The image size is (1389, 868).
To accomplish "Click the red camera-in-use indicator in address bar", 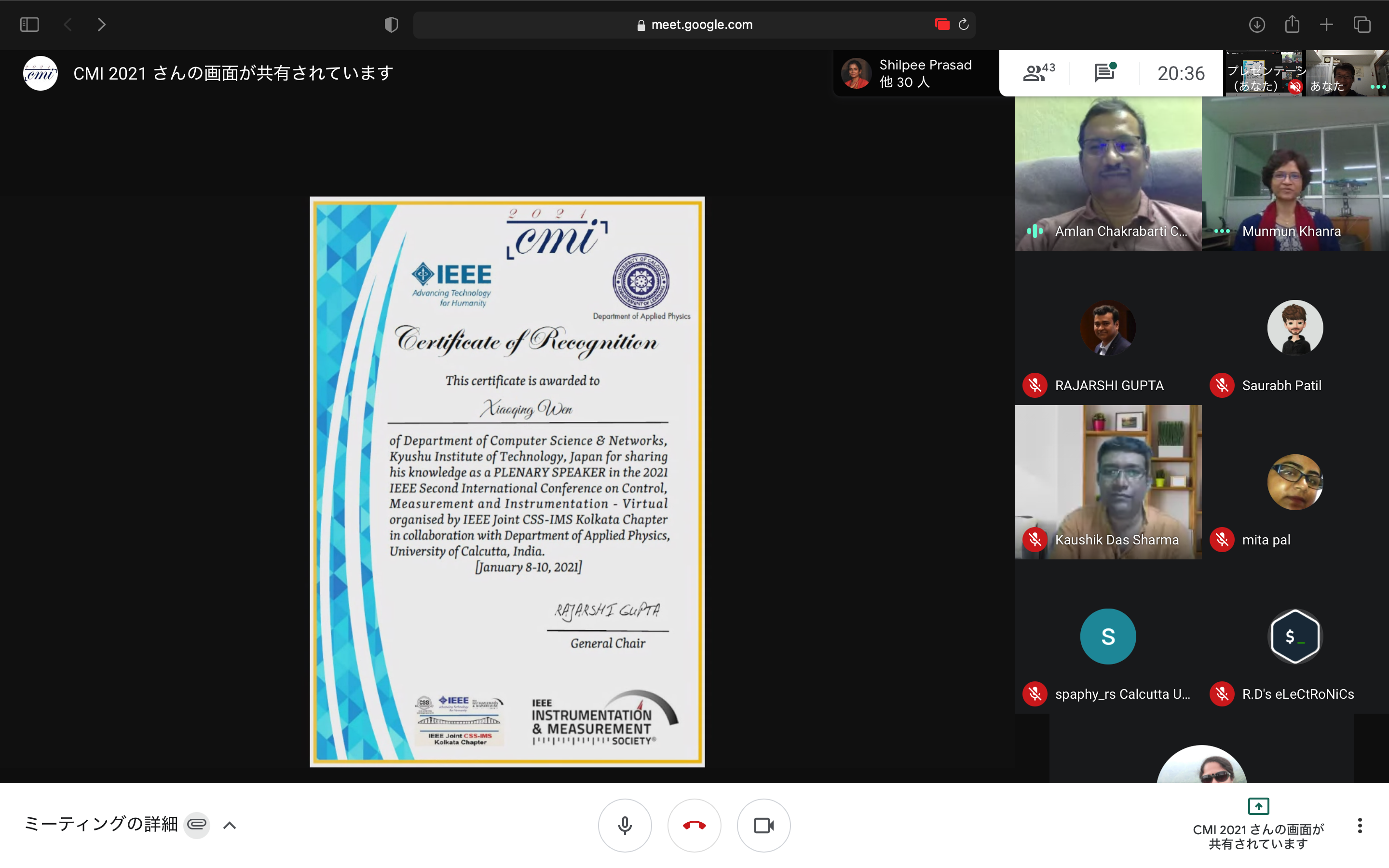I will (942, 24).
